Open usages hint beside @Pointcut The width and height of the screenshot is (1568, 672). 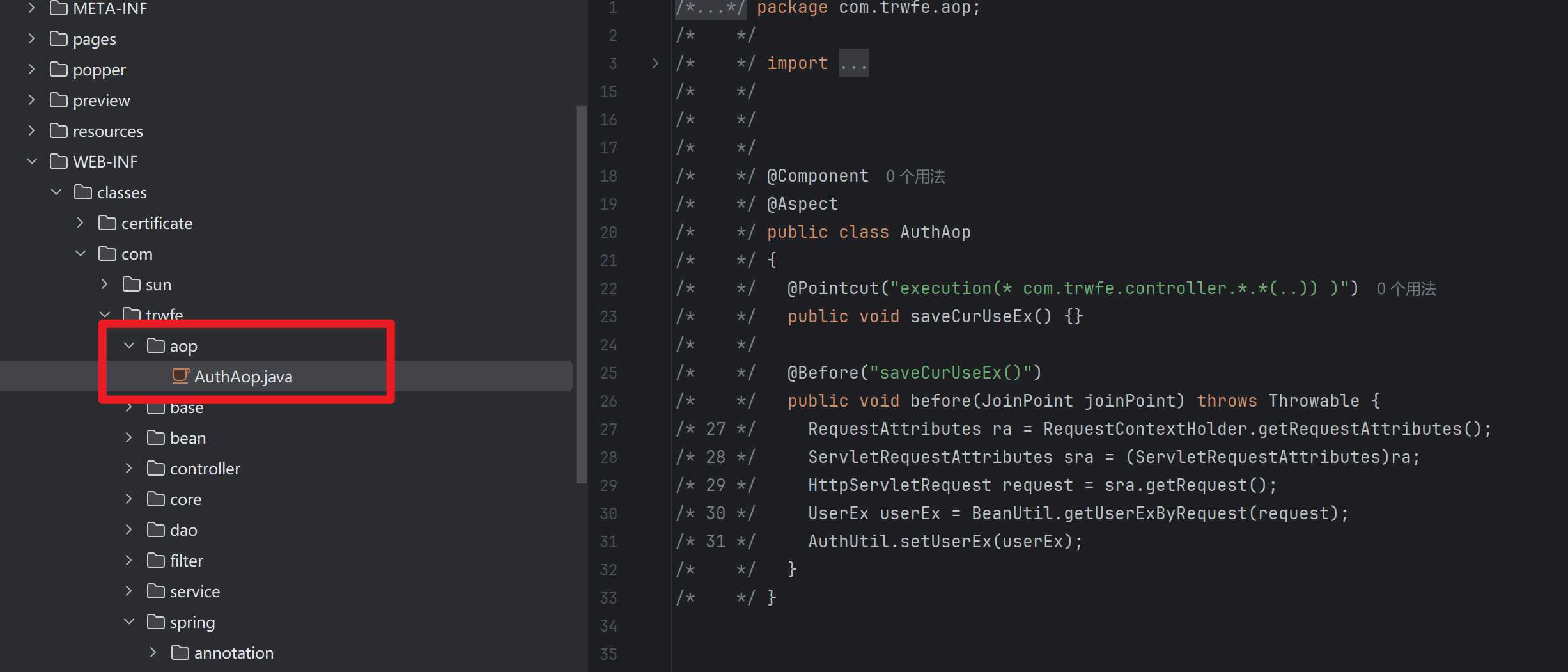tap(1406, 289)
